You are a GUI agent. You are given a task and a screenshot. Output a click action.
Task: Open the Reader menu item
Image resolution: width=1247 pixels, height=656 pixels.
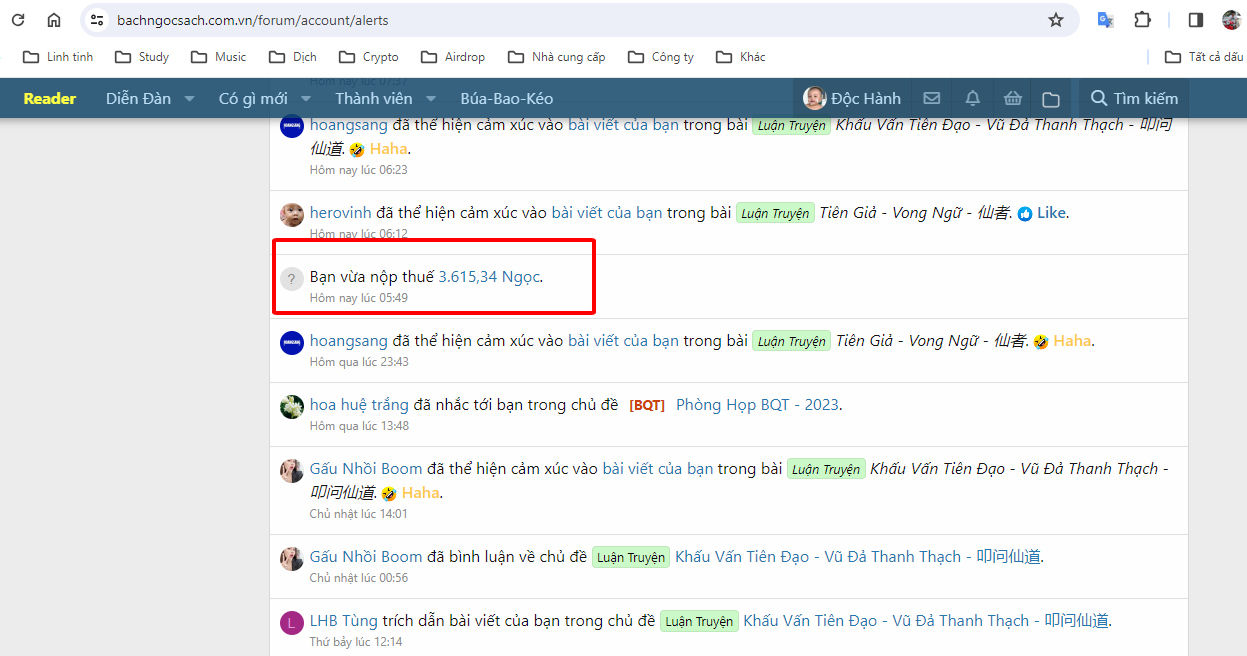coord(50,98)
